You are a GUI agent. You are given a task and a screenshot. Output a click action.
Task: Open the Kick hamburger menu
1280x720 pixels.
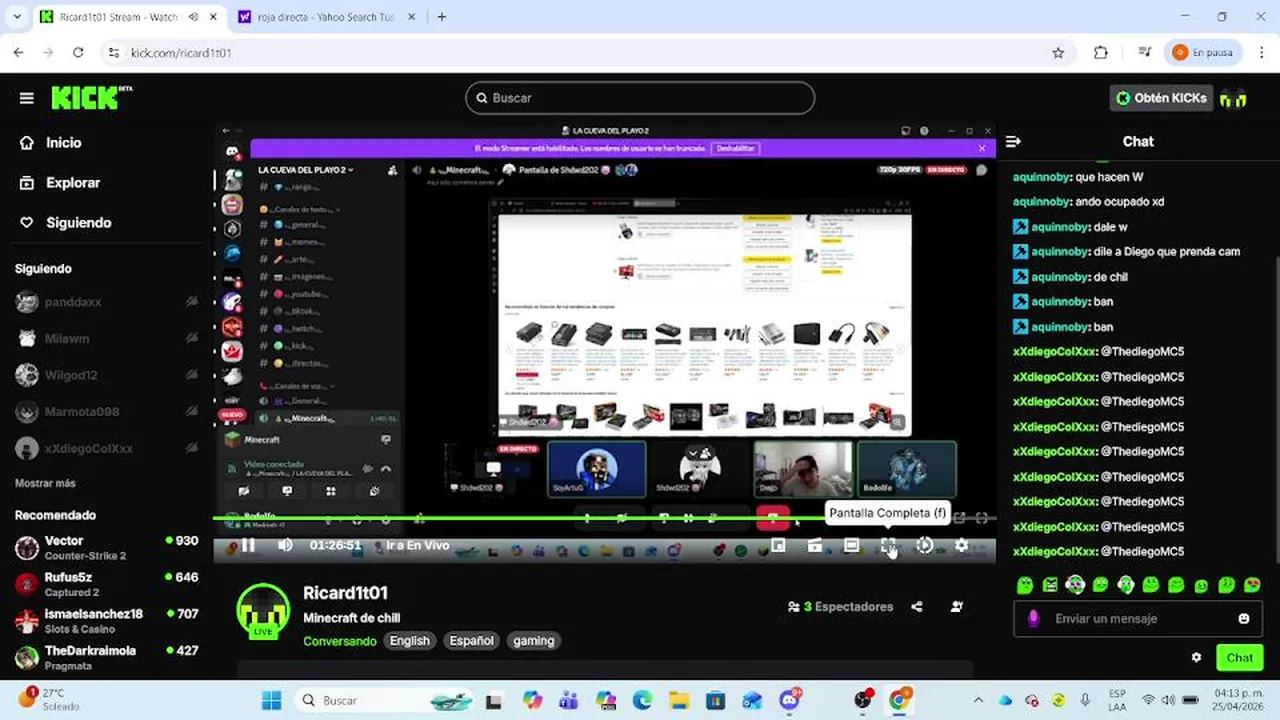(26, 98)
